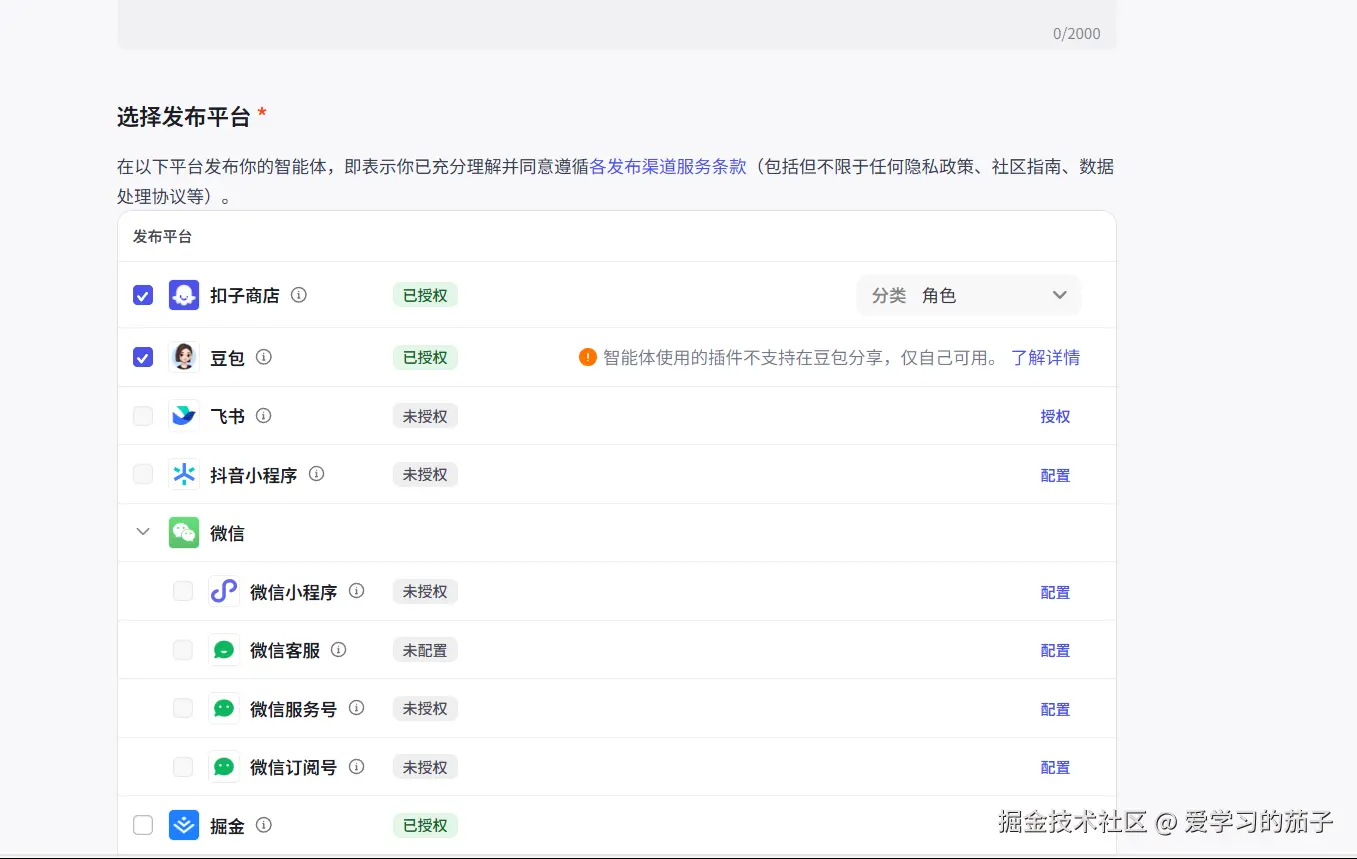This screenshot has width=1357, height=859.
Task: Click the 掘金 platform icon
Action: pos(184,825)
